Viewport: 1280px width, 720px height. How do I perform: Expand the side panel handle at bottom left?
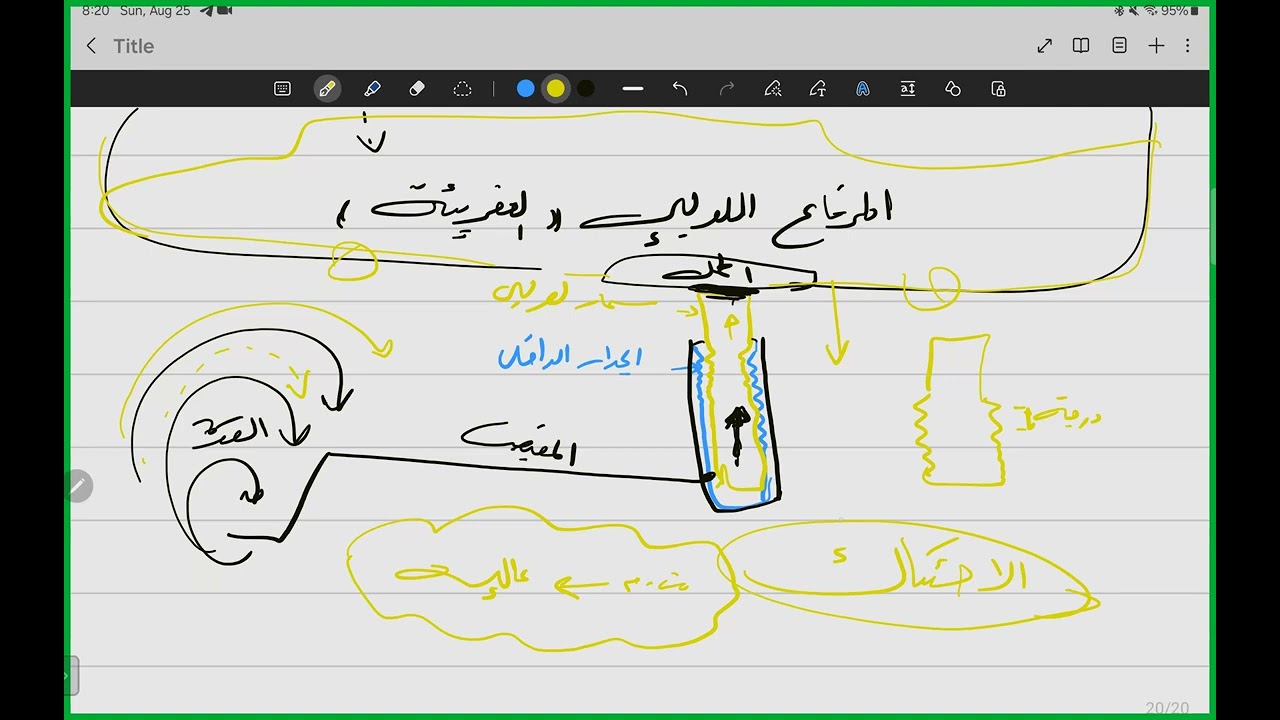pyautogui.click(x=72, y=676)
